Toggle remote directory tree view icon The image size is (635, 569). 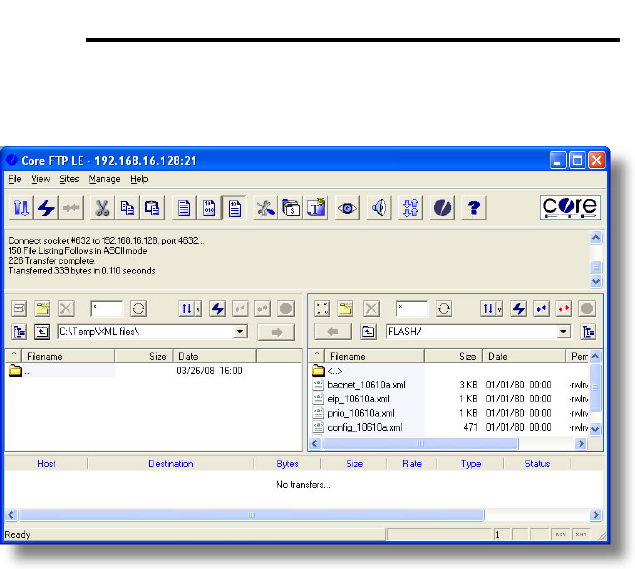point(588,332)
